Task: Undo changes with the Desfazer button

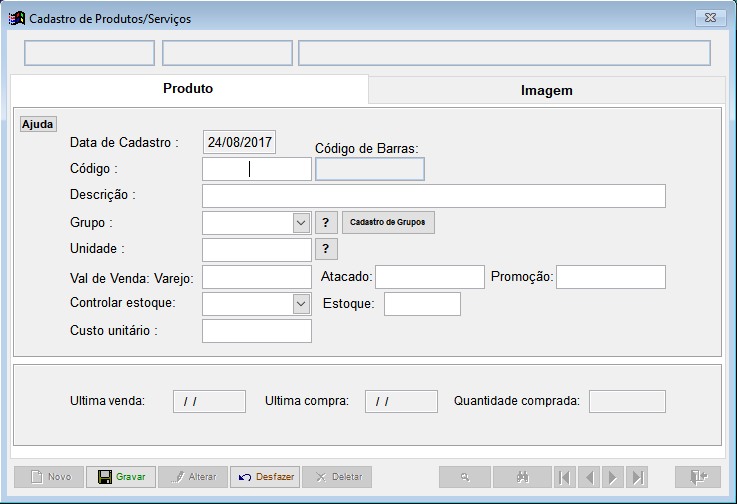Action: coord(265,477)
